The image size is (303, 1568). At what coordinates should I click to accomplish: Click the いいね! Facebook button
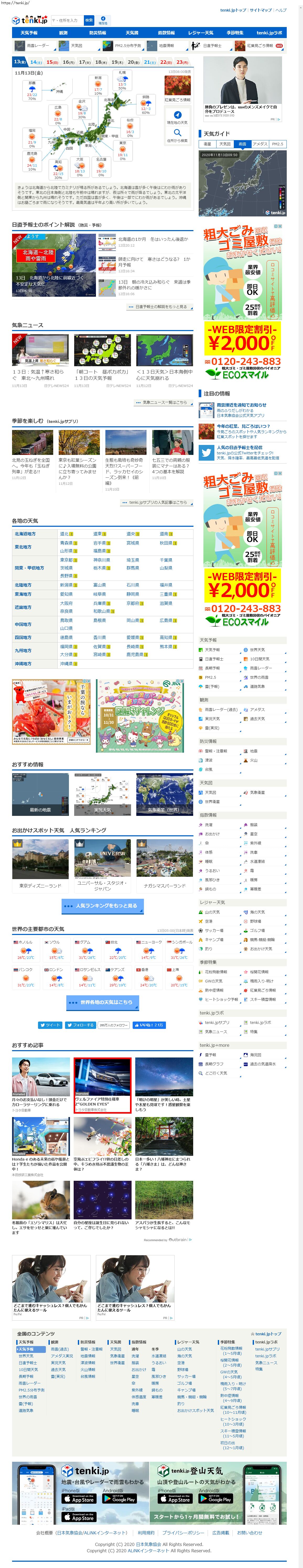(x=149, y=1025)
